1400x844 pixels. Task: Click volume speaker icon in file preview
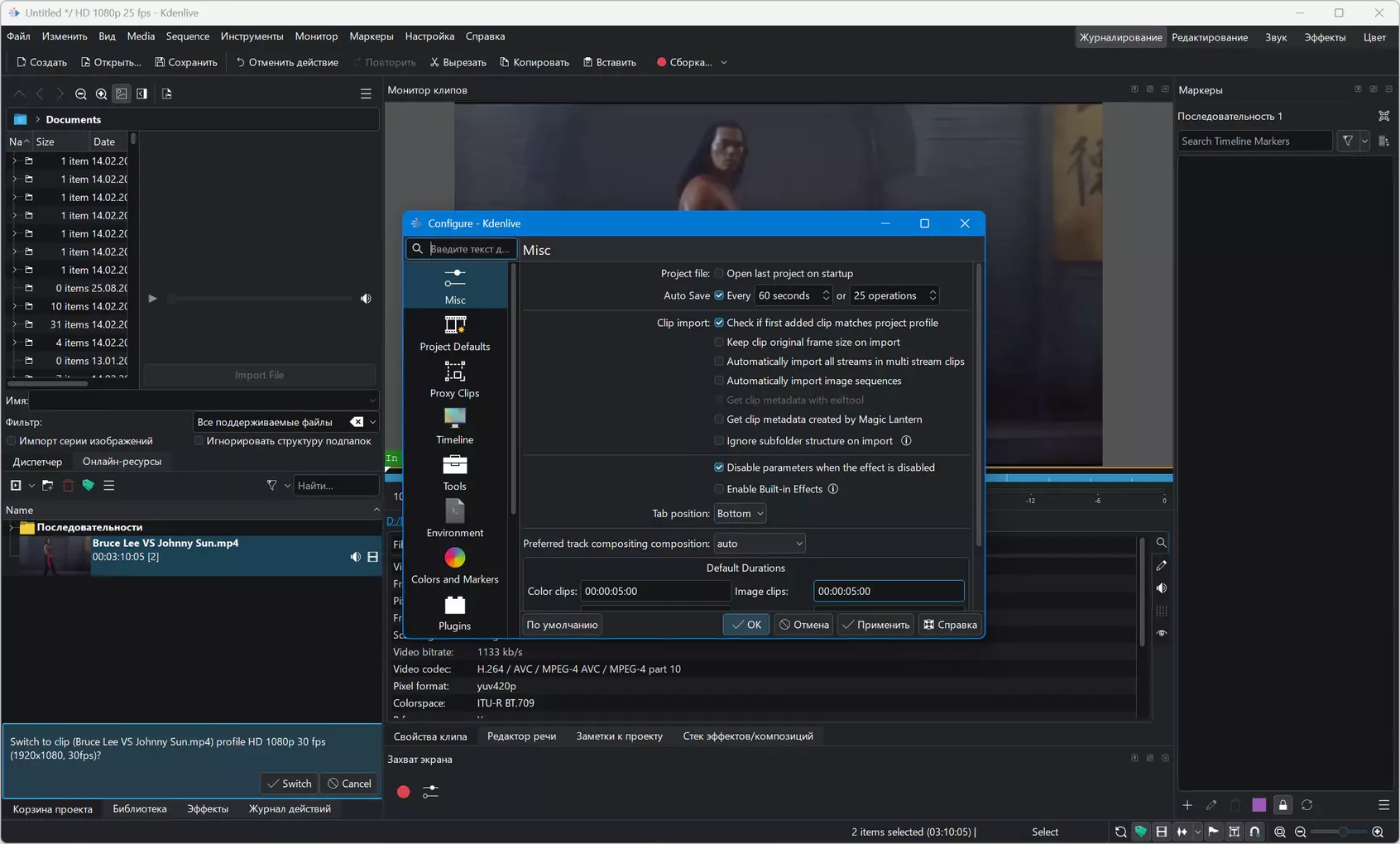pos(366,299)
